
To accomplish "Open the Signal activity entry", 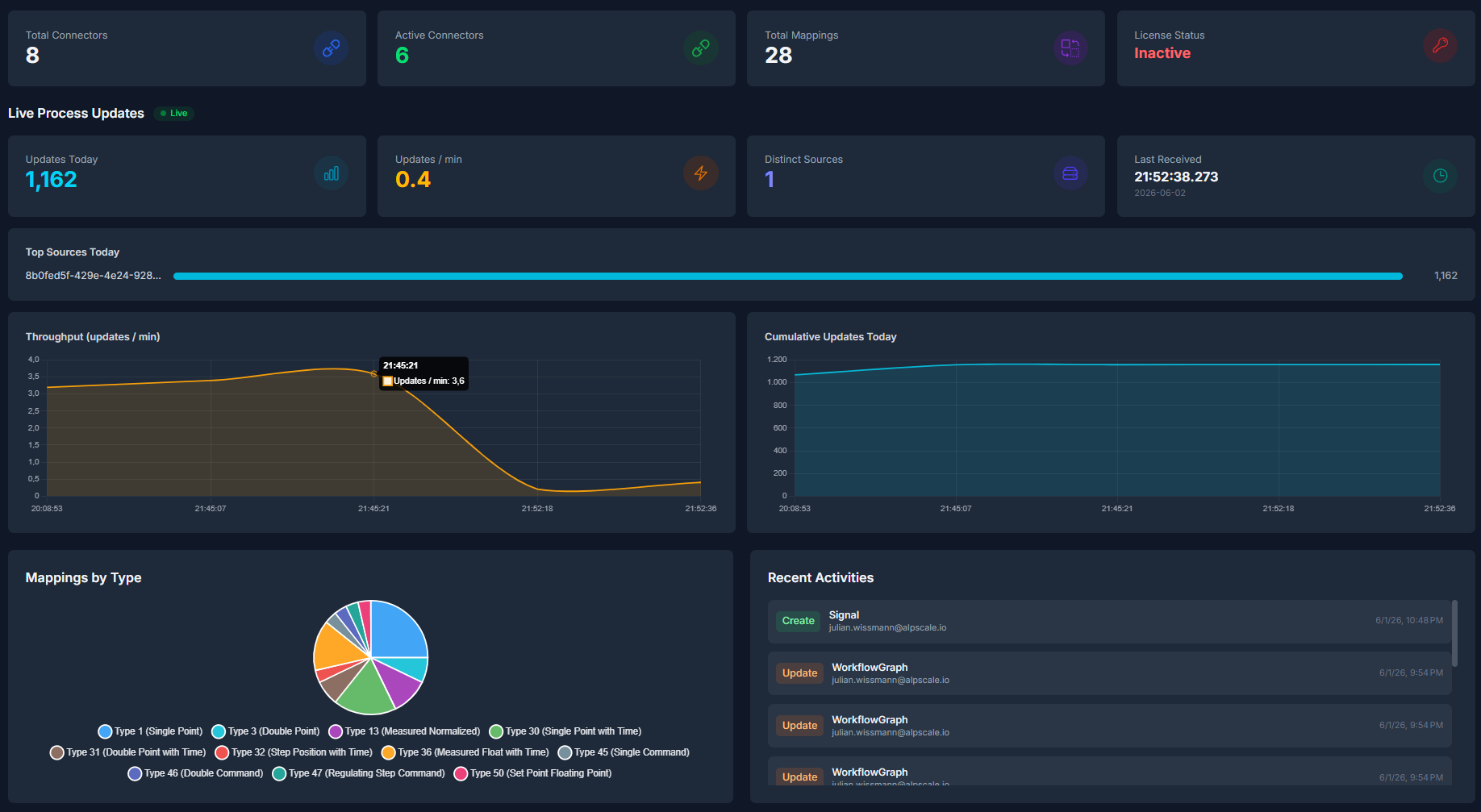I will 1109,621.
